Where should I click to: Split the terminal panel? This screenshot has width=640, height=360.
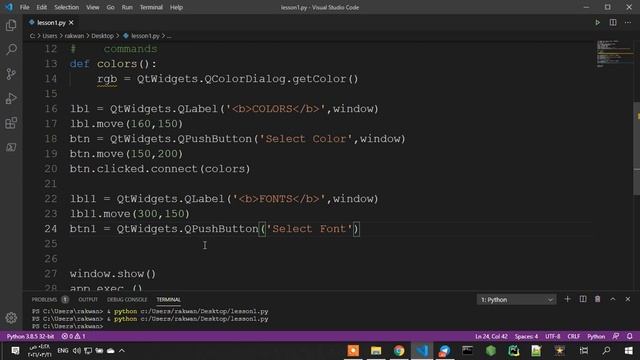(x=583, y=299)
